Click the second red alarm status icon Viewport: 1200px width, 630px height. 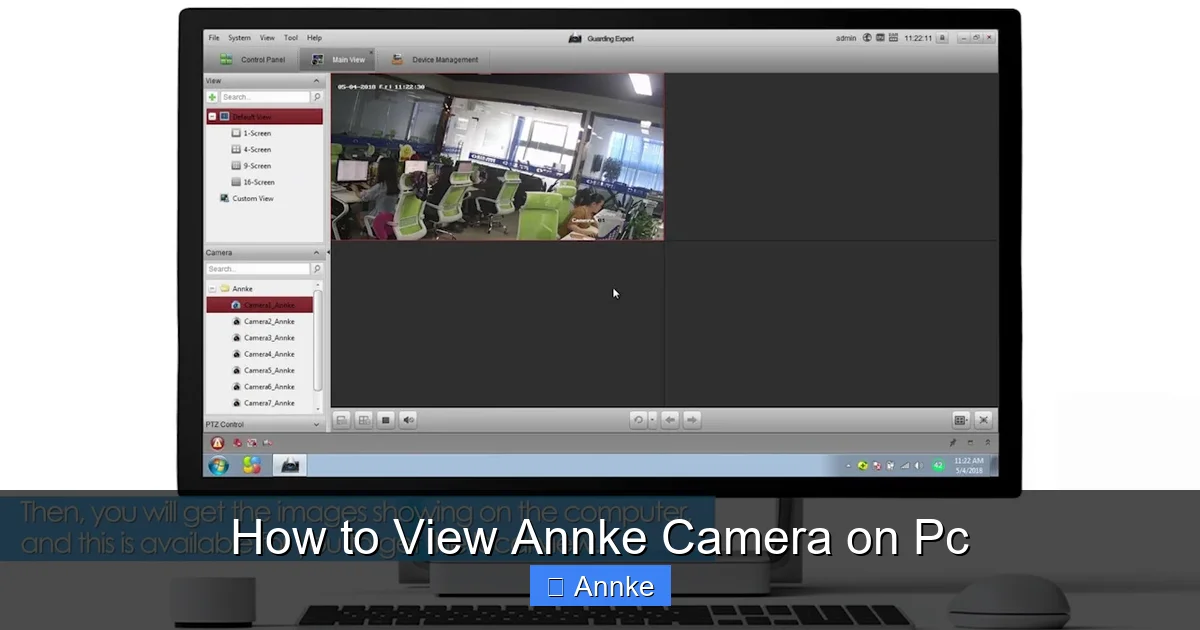(252, 443)
